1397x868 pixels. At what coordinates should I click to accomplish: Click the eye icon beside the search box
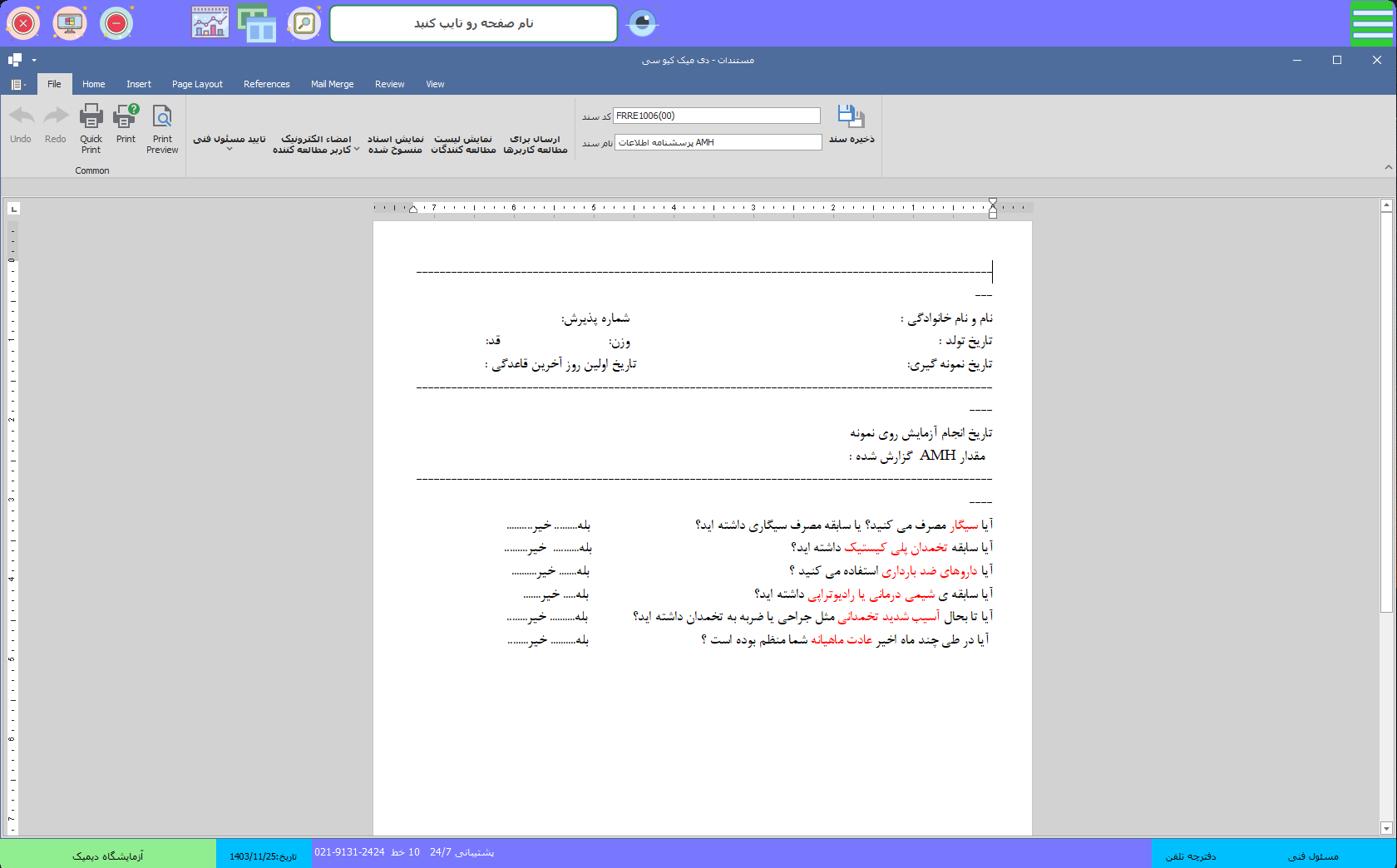coord(642,23)
